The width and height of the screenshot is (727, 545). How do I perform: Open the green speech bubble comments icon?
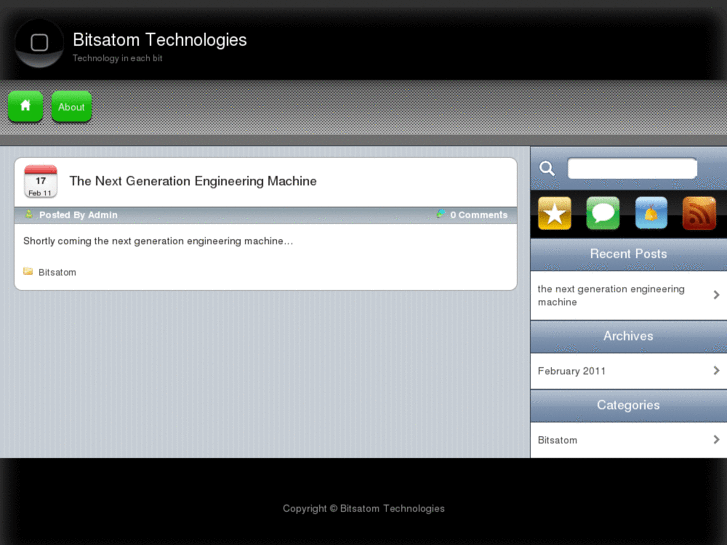pyautogui.click(x=603, y=213)
